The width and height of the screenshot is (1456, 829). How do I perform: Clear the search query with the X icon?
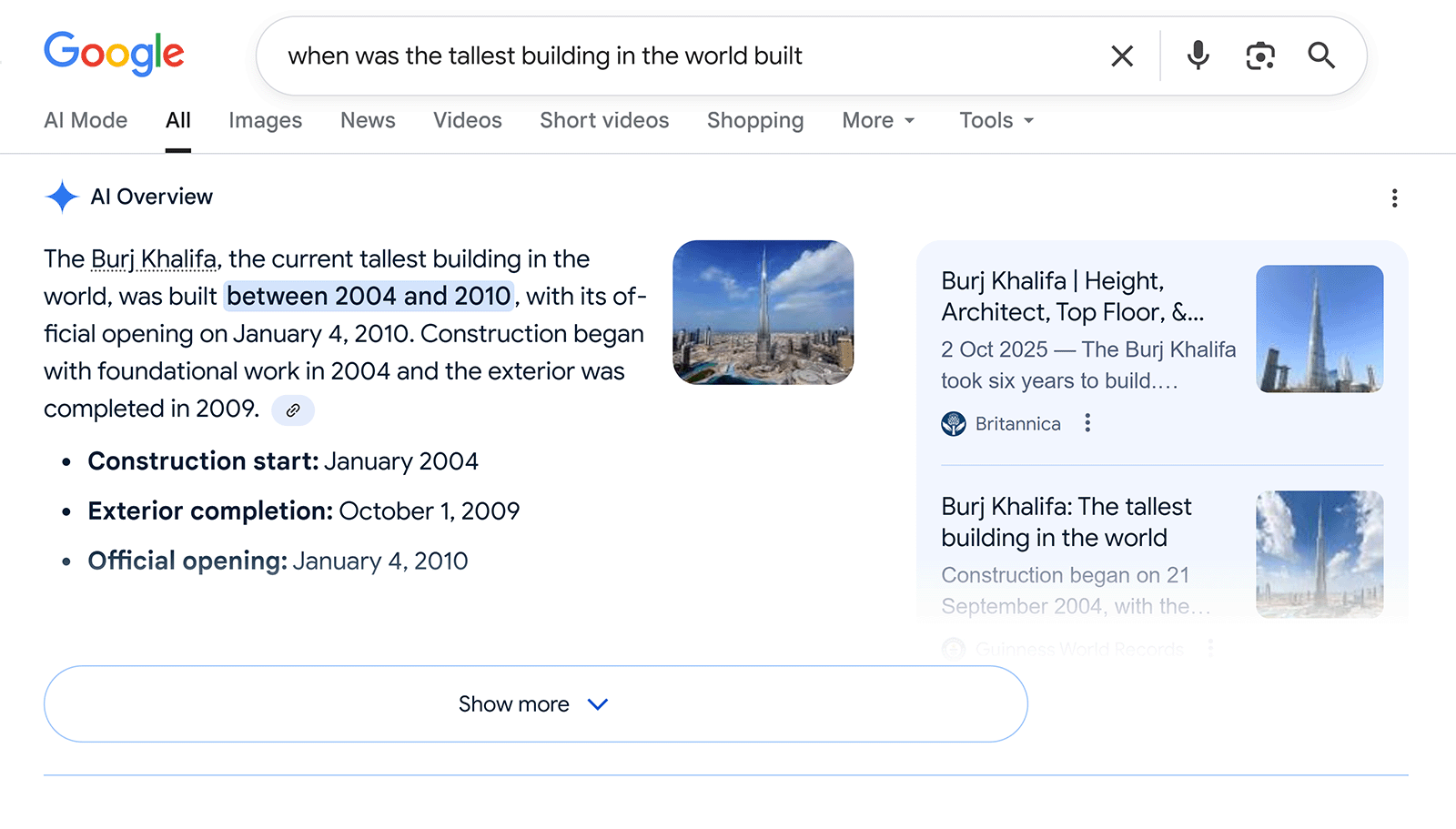(1122, 56)
